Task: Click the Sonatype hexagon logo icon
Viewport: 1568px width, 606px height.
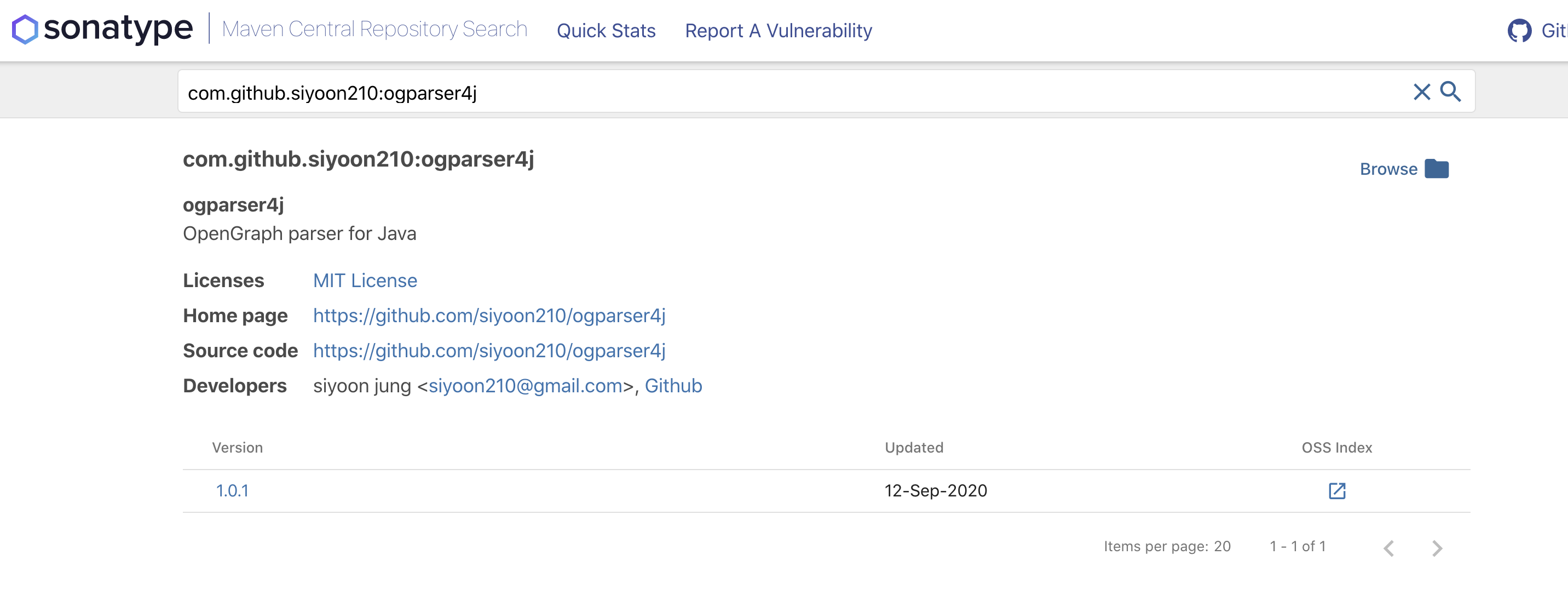Action: (x=25, y=29)
